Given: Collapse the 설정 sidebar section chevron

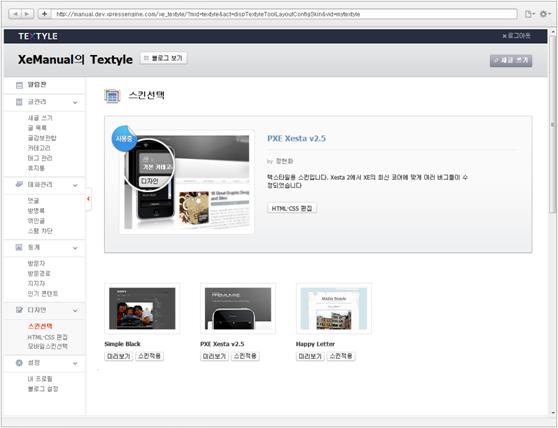Looking at the screenshot, I should (x=75, y=363).
